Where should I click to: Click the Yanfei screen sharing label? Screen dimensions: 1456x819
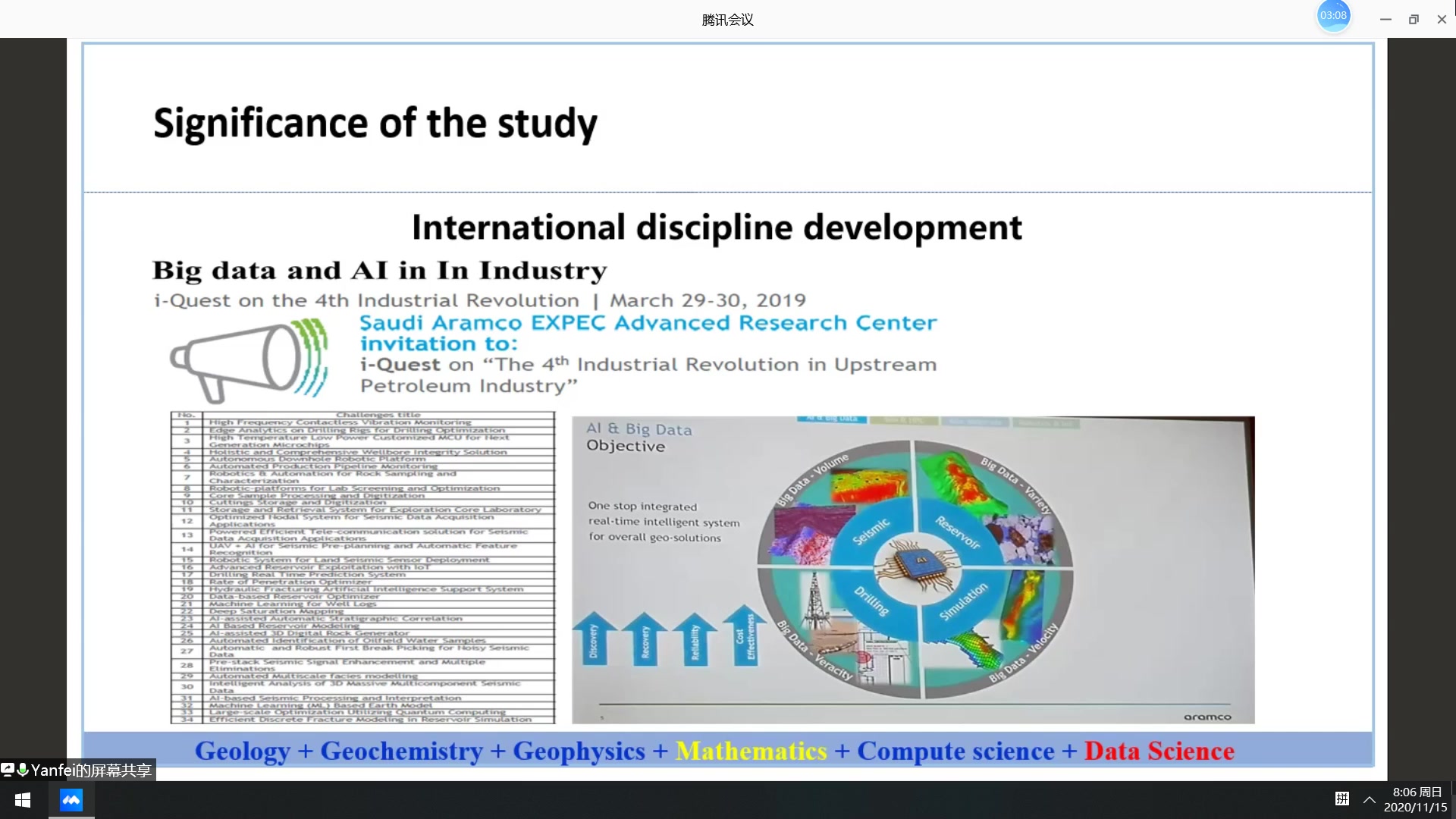[91, 770]
